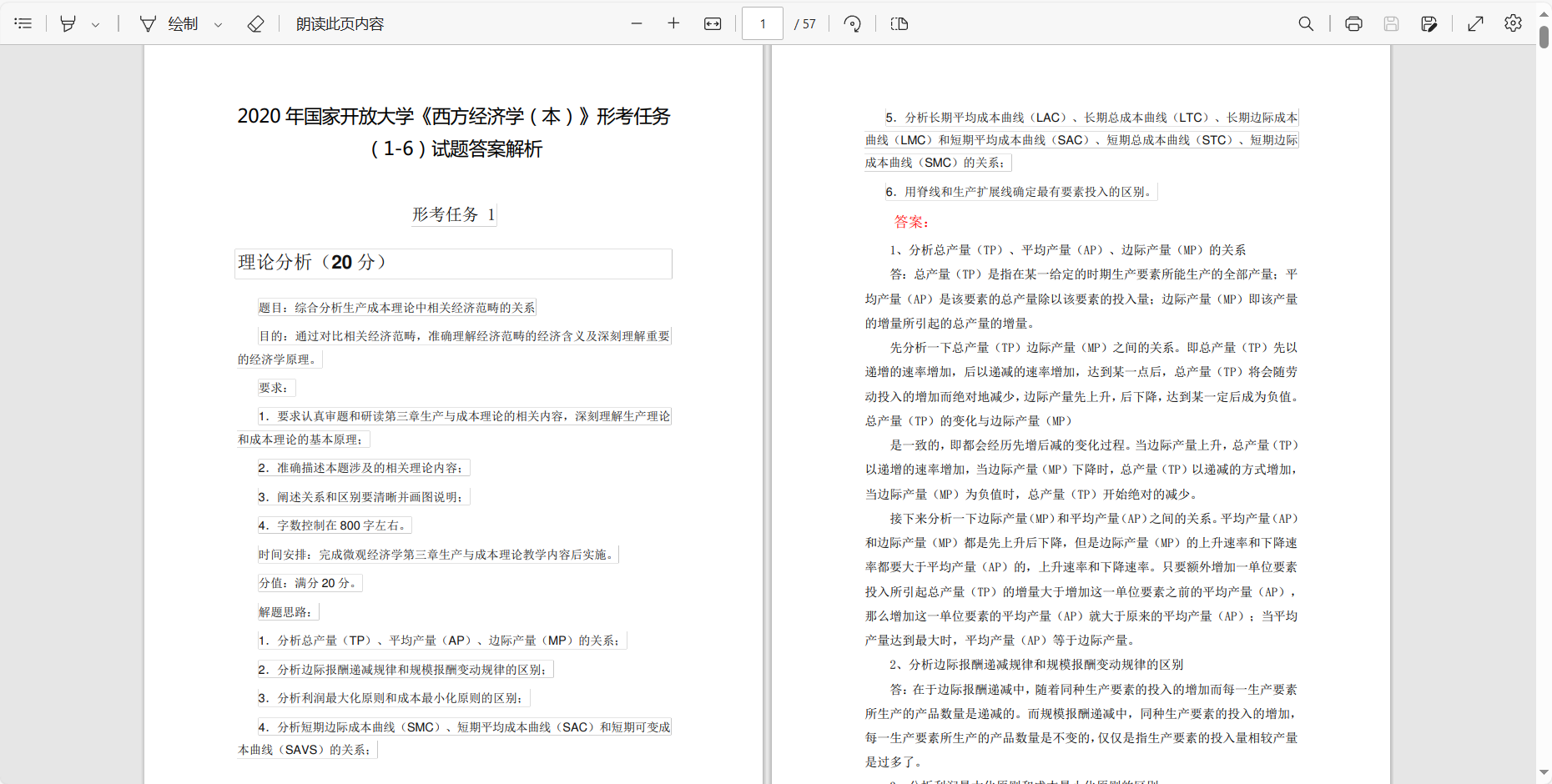Click the save as icon

pos(1429,23)
